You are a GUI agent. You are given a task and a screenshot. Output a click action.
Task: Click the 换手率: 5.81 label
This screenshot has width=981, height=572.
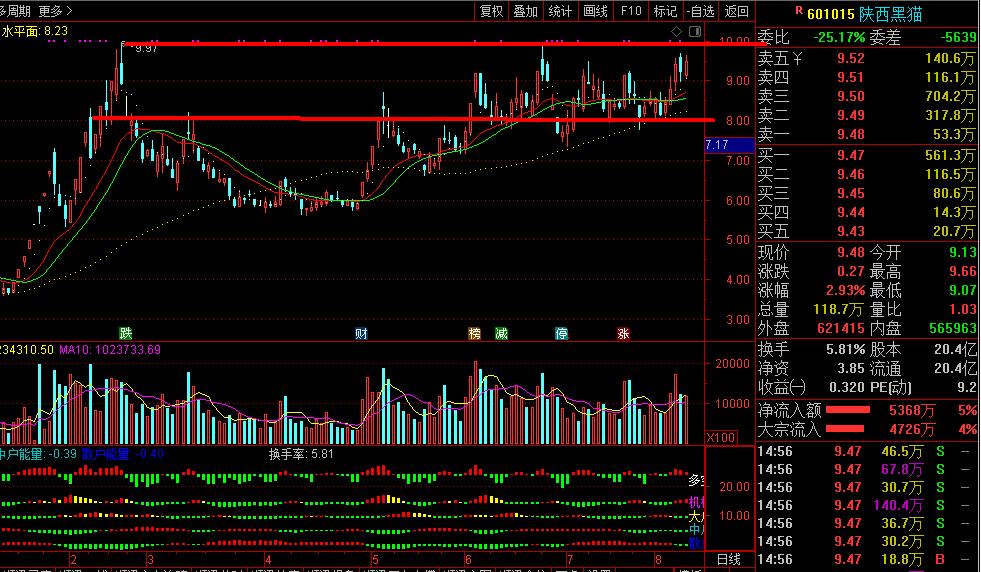pos(301,454)
